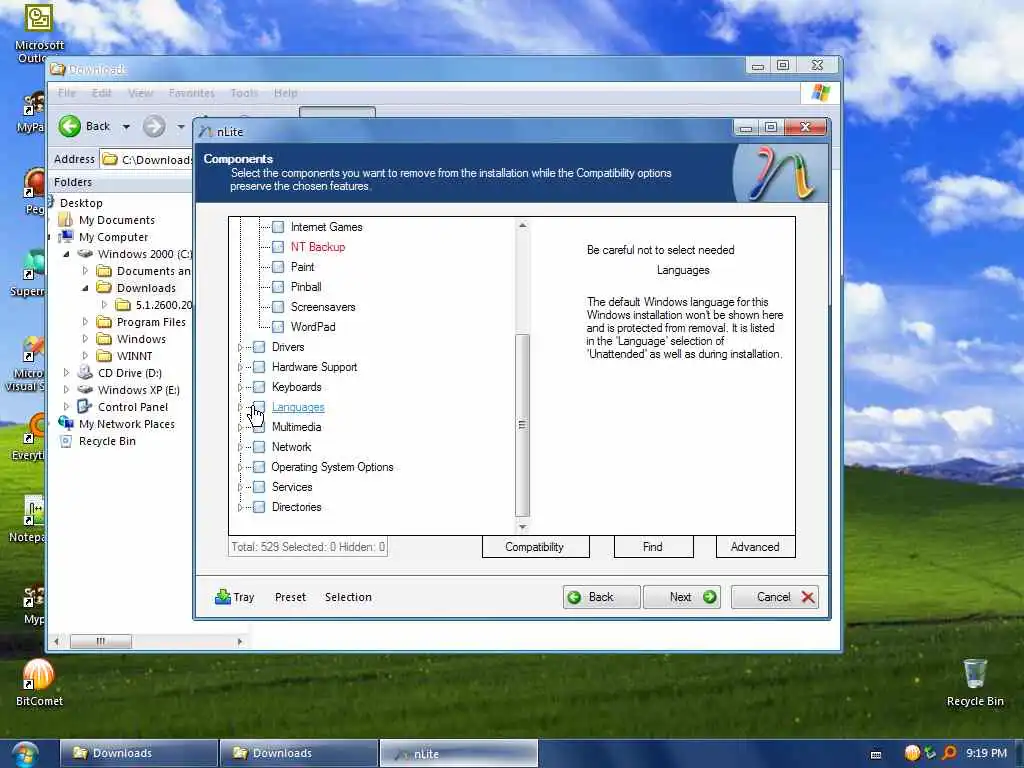Viewport: 1024px width, 768px height.
Task: Open the Help menu
Action: pos(285,93)
